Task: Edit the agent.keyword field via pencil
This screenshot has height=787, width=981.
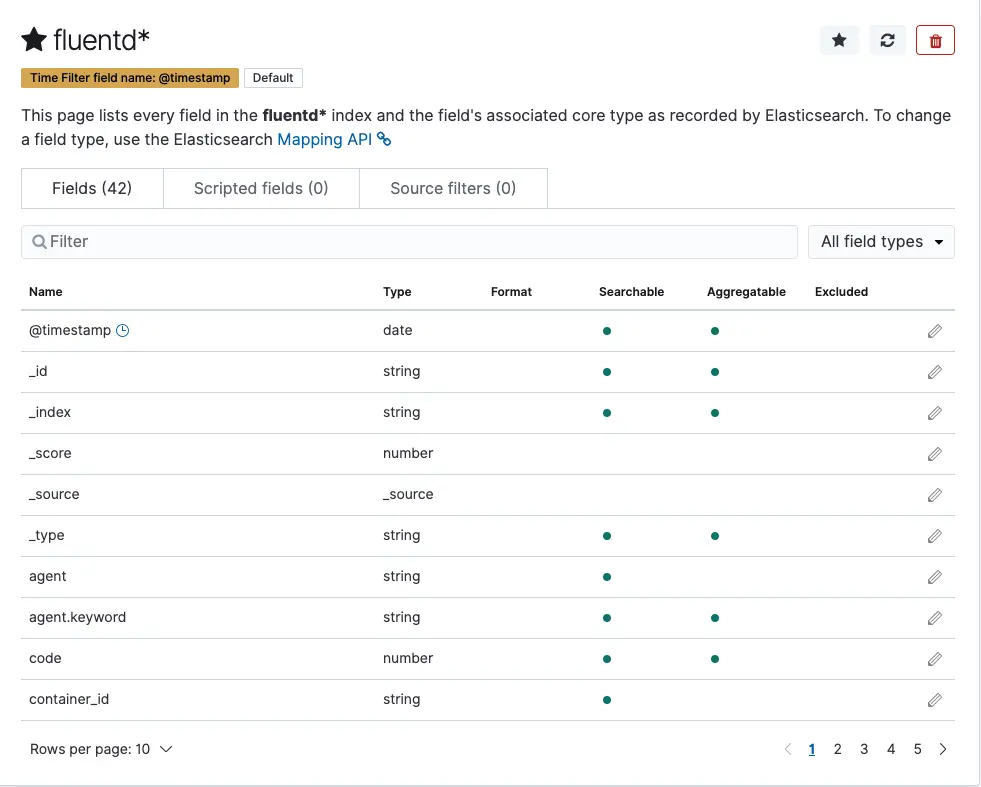Action: [x=935, y=618]
